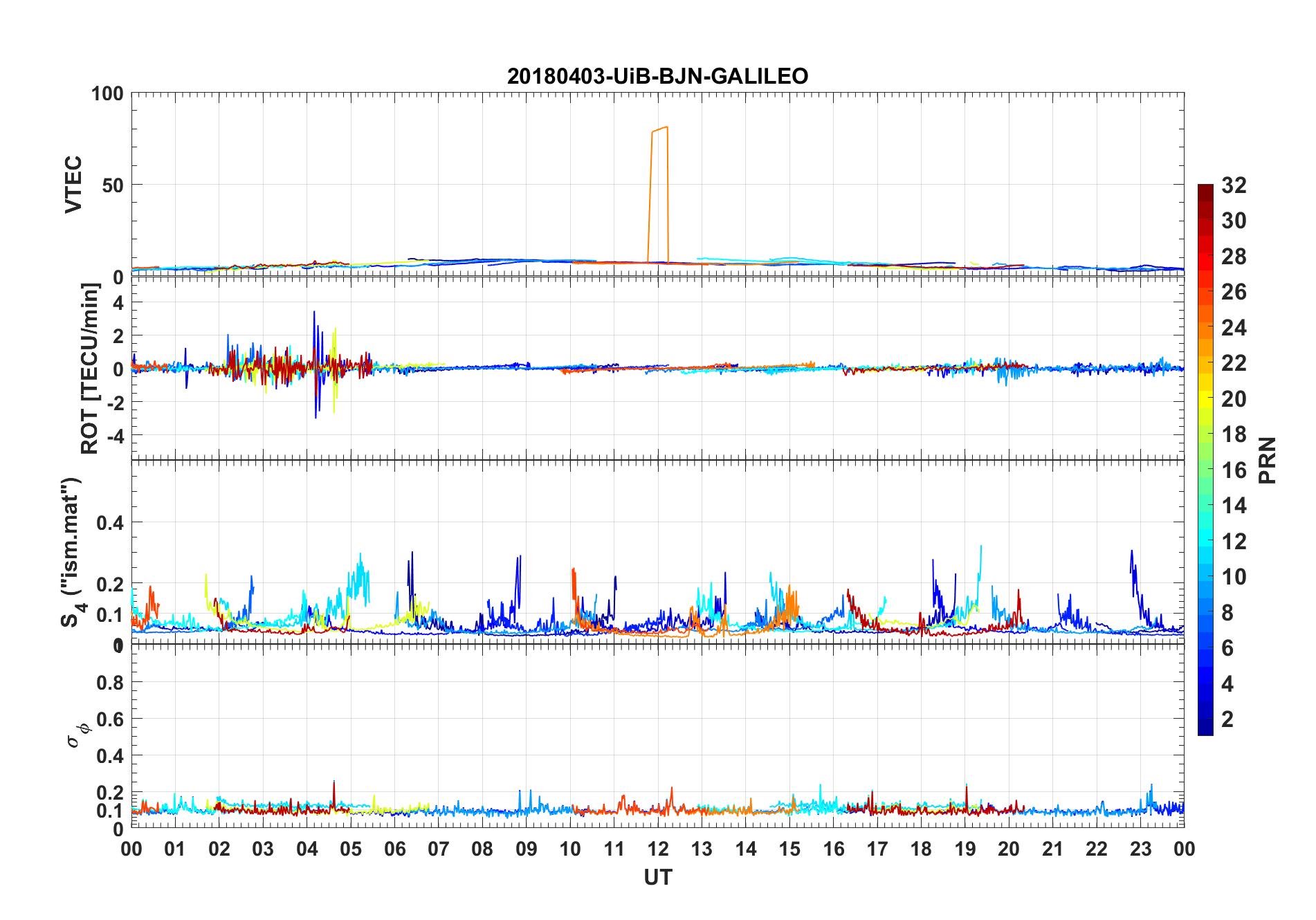Select VTEC axis tick "50"
The width and height of the screenshot is (1316, 920).
[113, 185]
